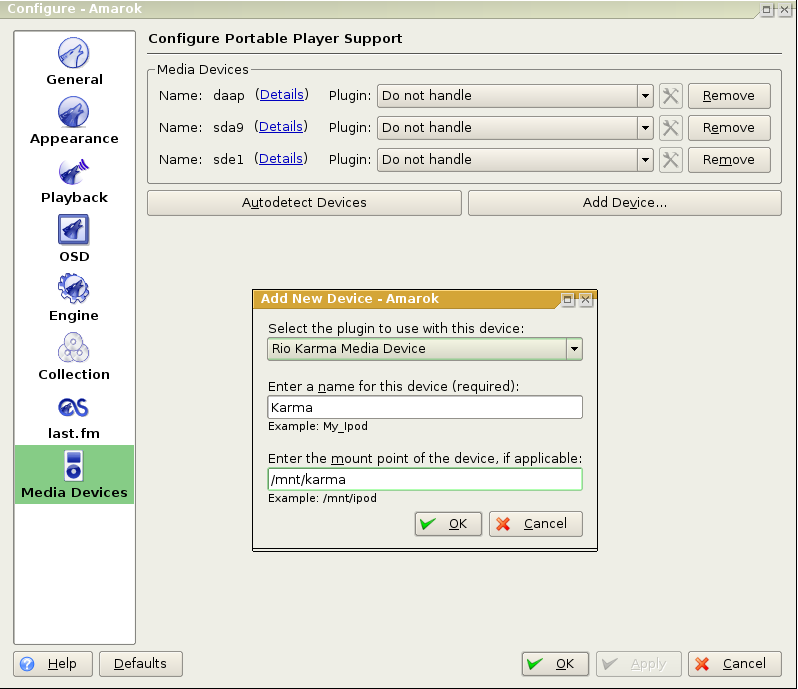
Task: Open plugin dropdown for daap device
Action: tap(644, 96)
